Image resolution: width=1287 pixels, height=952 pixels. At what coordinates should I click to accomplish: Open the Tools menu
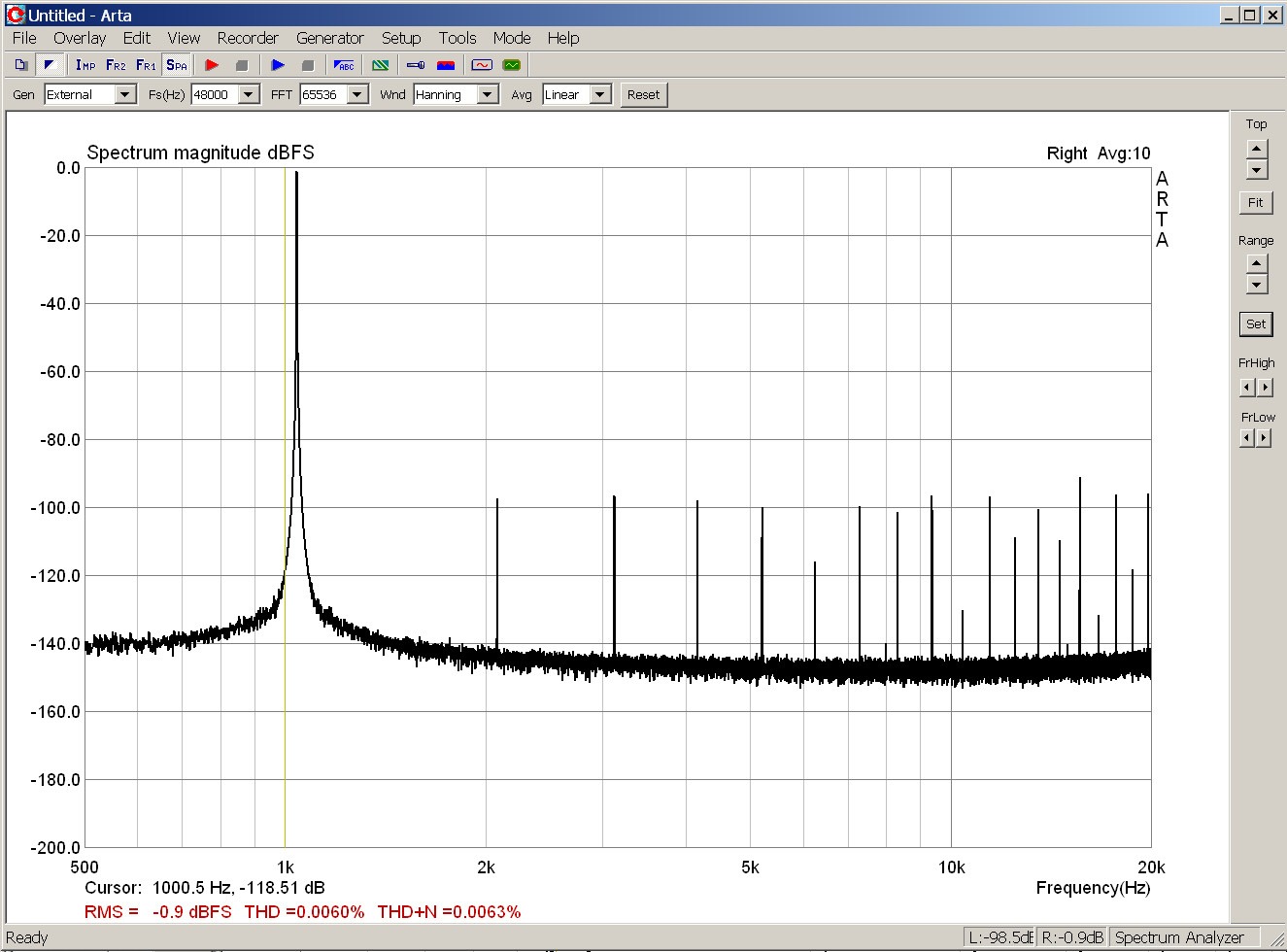pyautogui.click(x=457, y=38)
